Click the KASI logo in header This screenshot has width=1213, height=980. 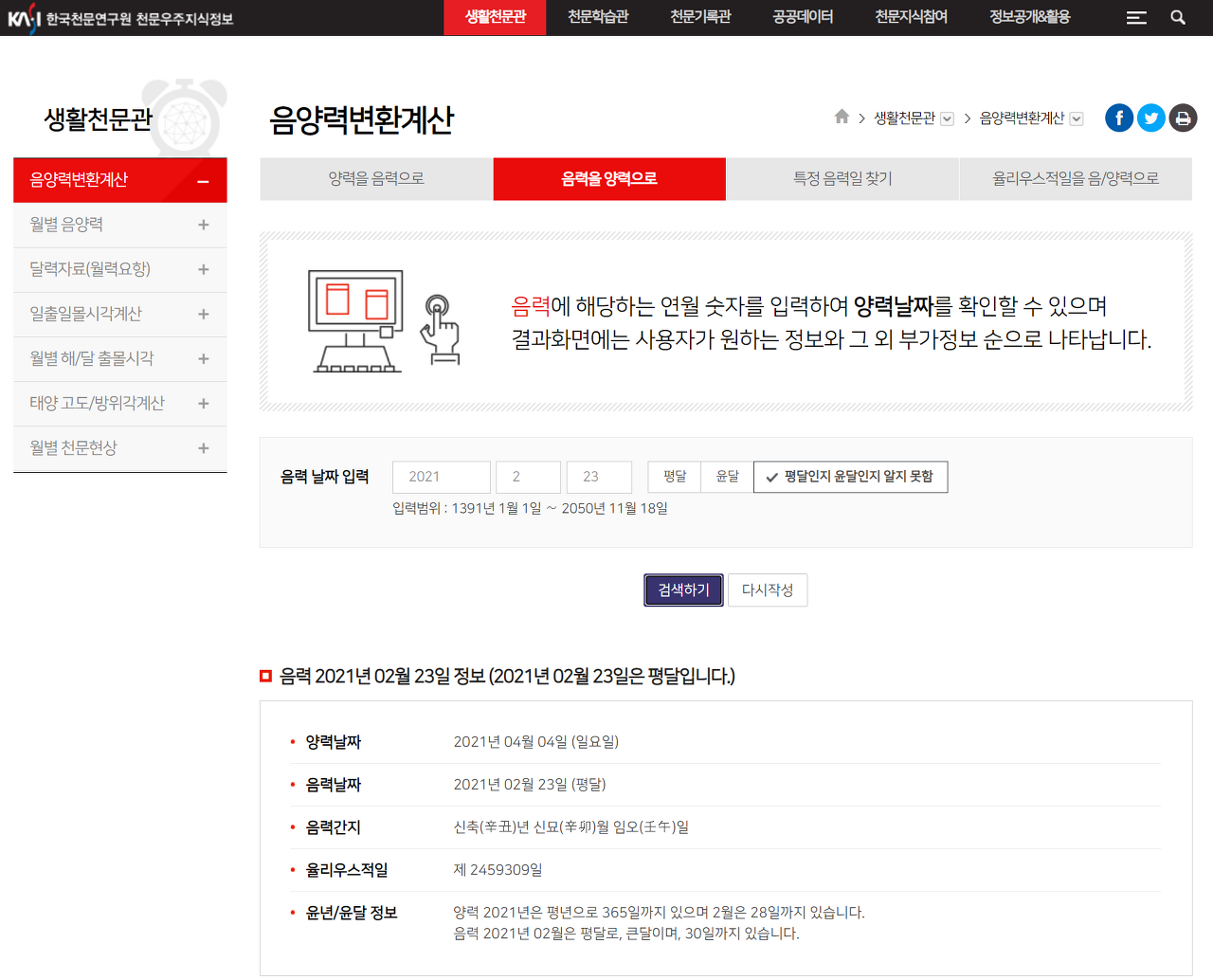click(x=24, y=17)
